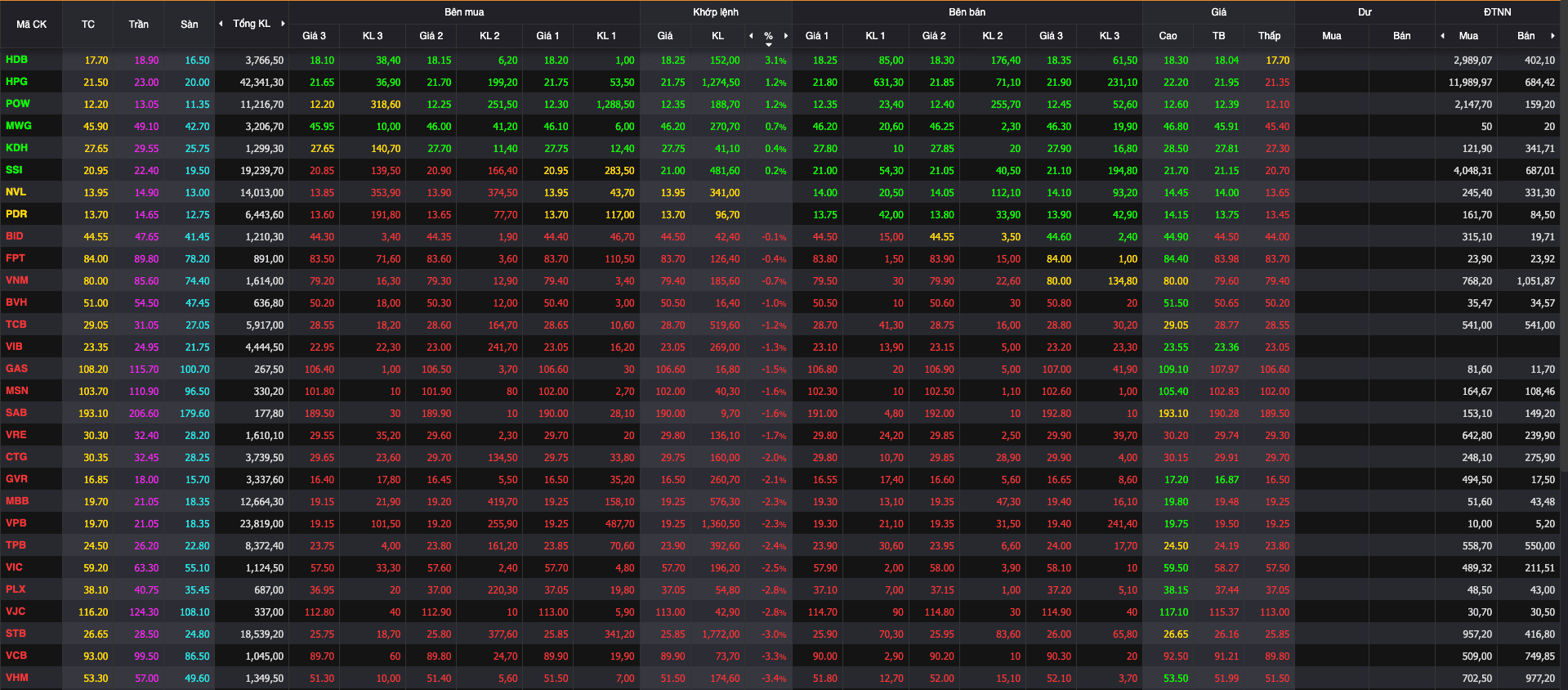Sort by the % column header
Viewport: 1568px width, 690px height.
click(768, 36)
